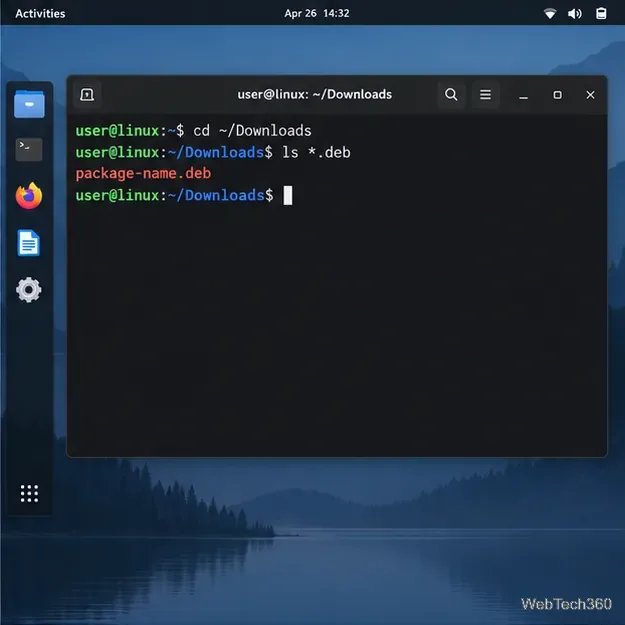Open the Activities overview

40,14
